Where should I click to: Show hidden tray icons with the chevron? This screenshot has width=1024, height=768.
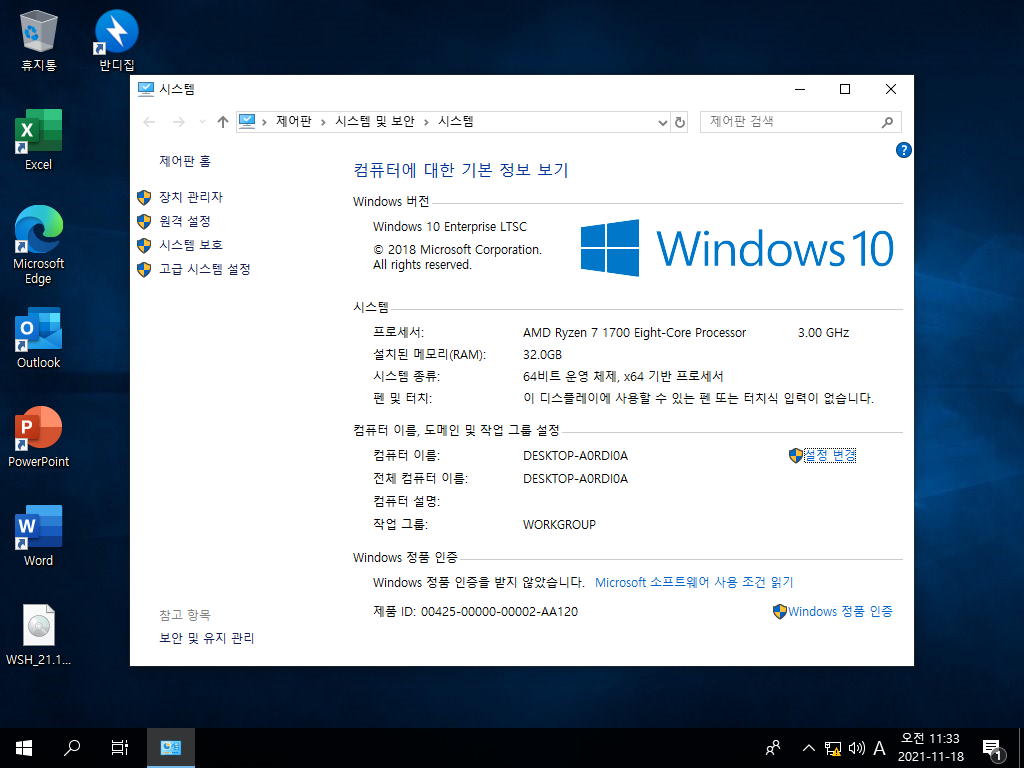[x=808, y=748]
